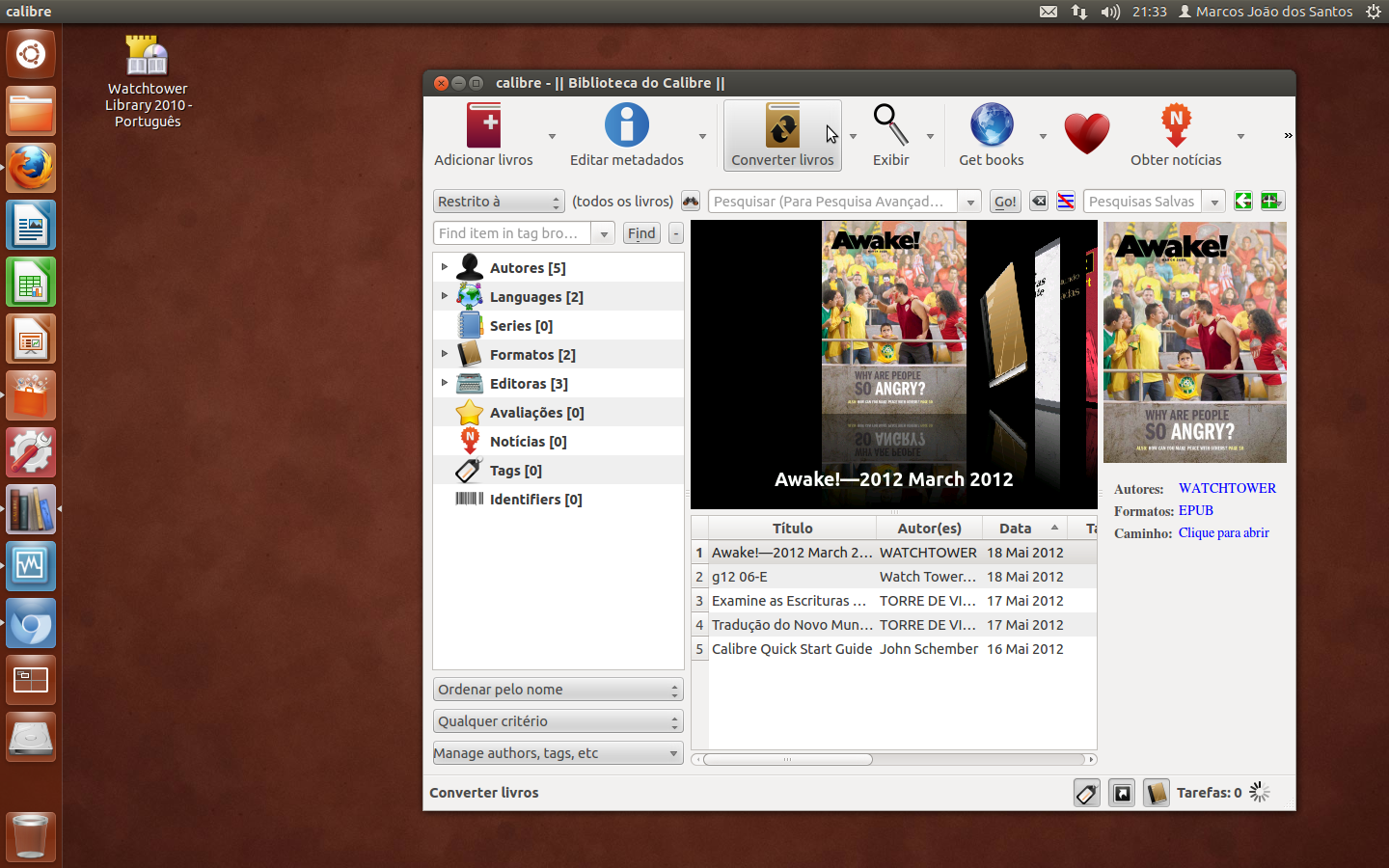This screenshot has width=1389, height=868.
Task: Open the Clique para abrir link
Action: click(x=1223, y=532)
